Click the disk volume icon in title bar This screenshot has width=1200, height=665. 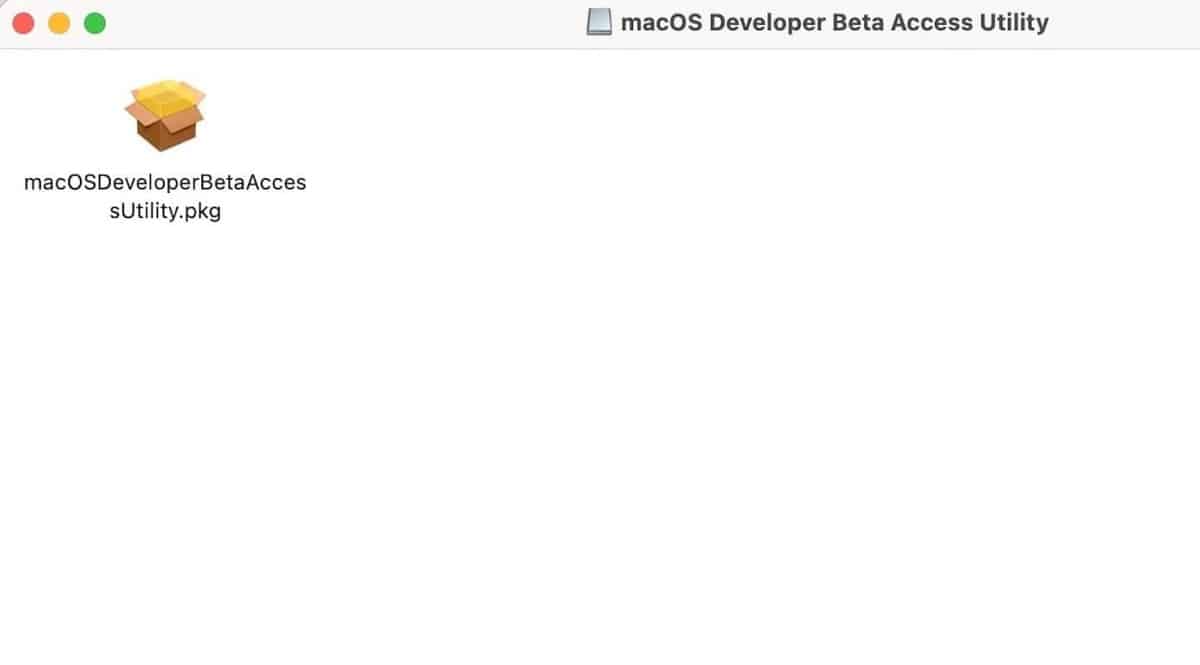598,22
